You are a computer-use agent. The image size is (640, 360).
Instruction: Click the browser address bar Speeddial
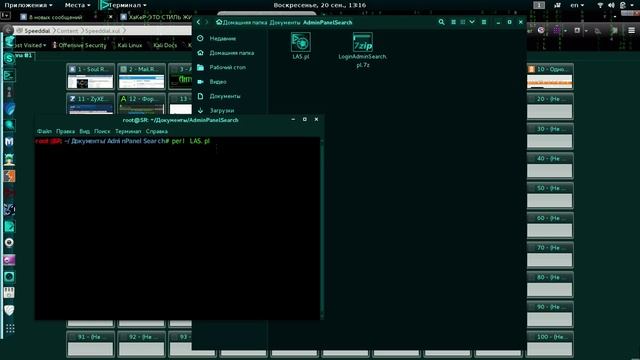(x=102, y=31)
